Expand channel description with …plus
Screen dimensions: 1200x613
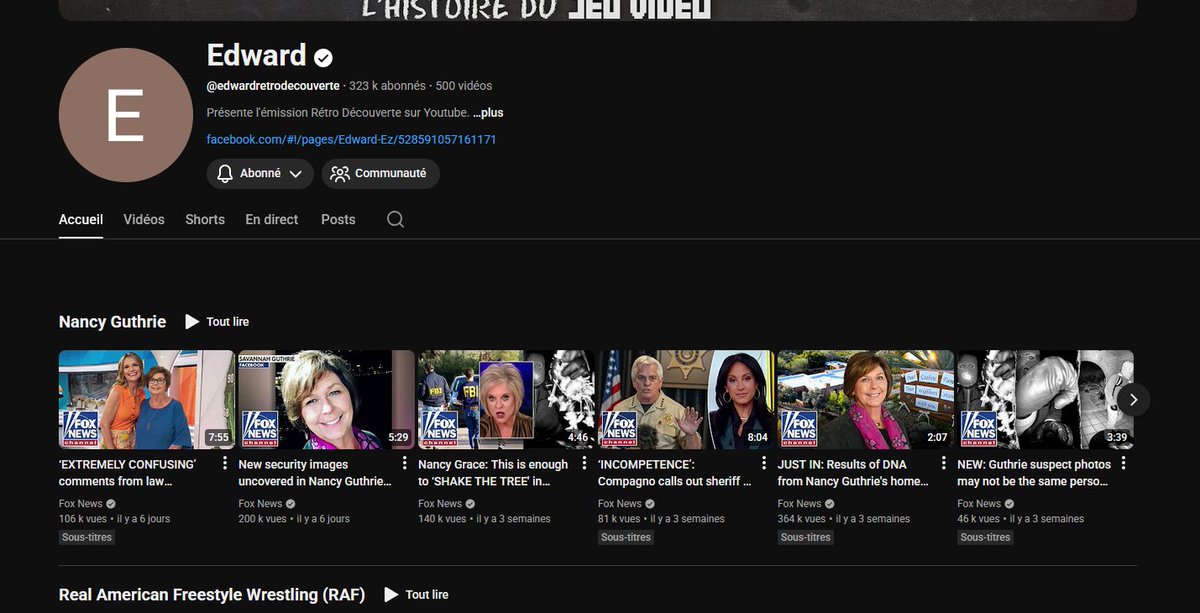(x=488, y=113)
